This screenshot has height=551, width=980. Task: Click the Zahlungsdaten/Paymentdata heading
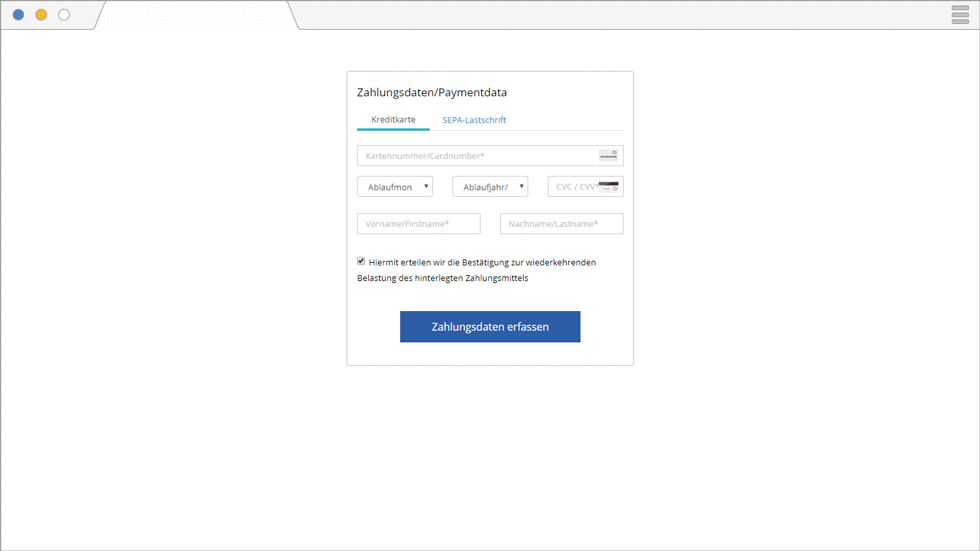click(x=432, y=93)
